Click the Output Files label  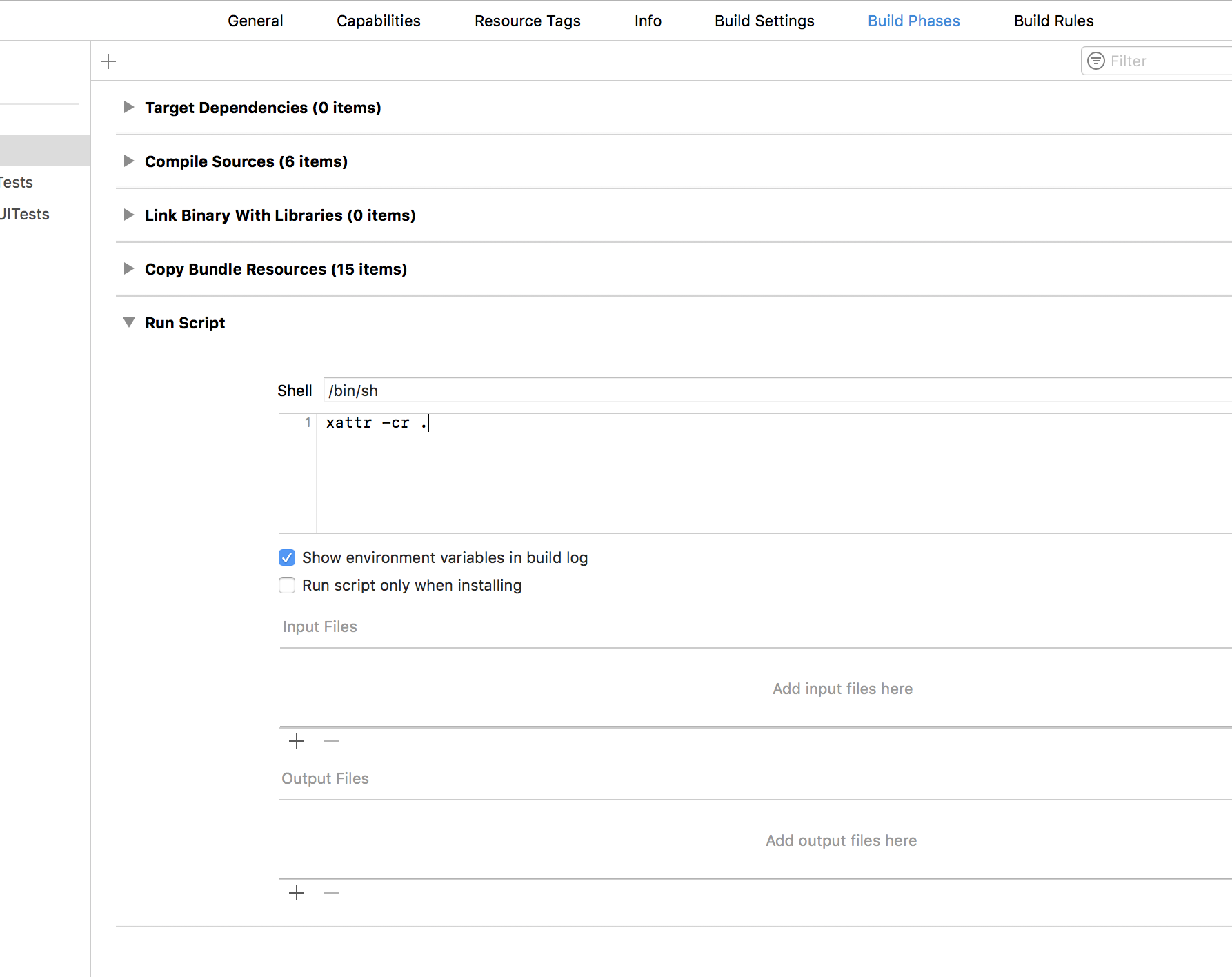(x=325, y=778)
